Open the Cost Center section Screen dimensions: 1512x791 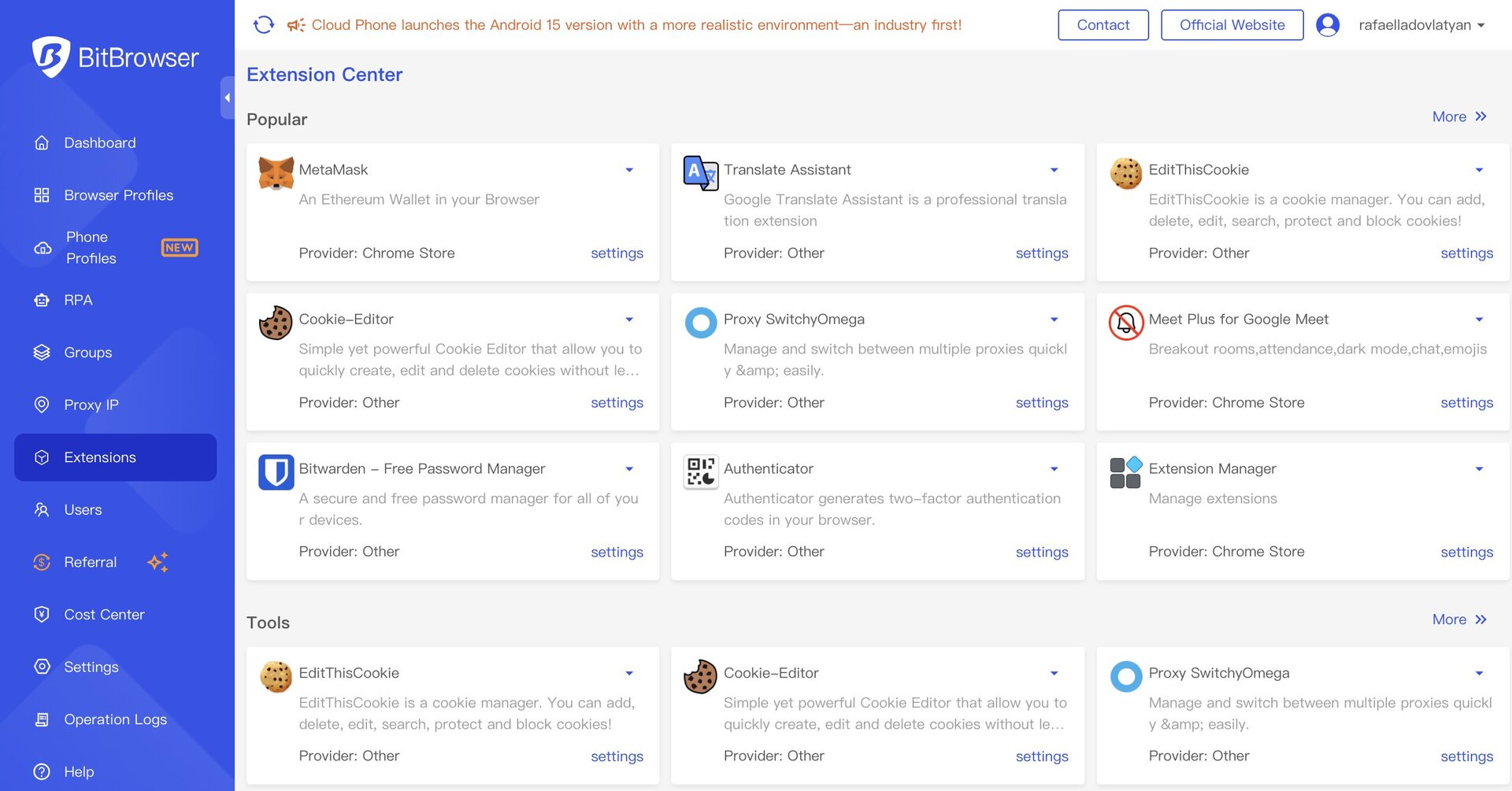[x=104, y=614]
